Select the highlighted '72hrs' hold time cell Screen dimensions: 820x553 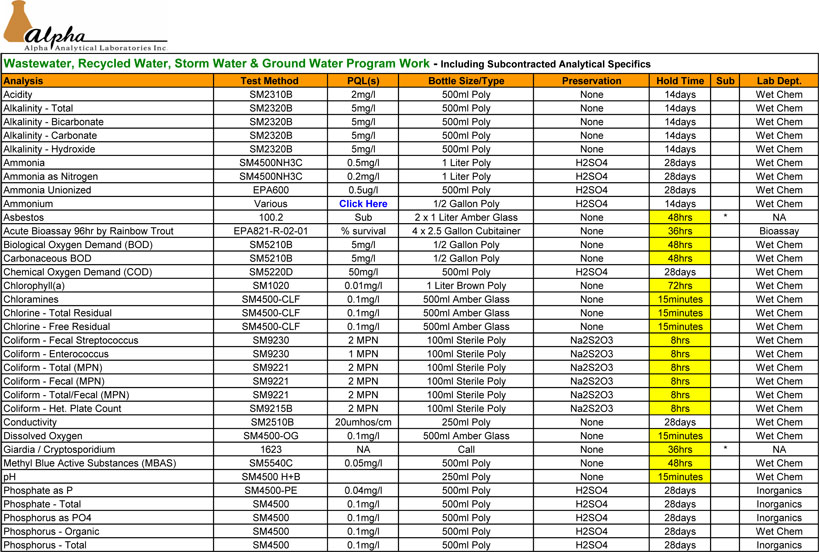(x=680, y=286)
